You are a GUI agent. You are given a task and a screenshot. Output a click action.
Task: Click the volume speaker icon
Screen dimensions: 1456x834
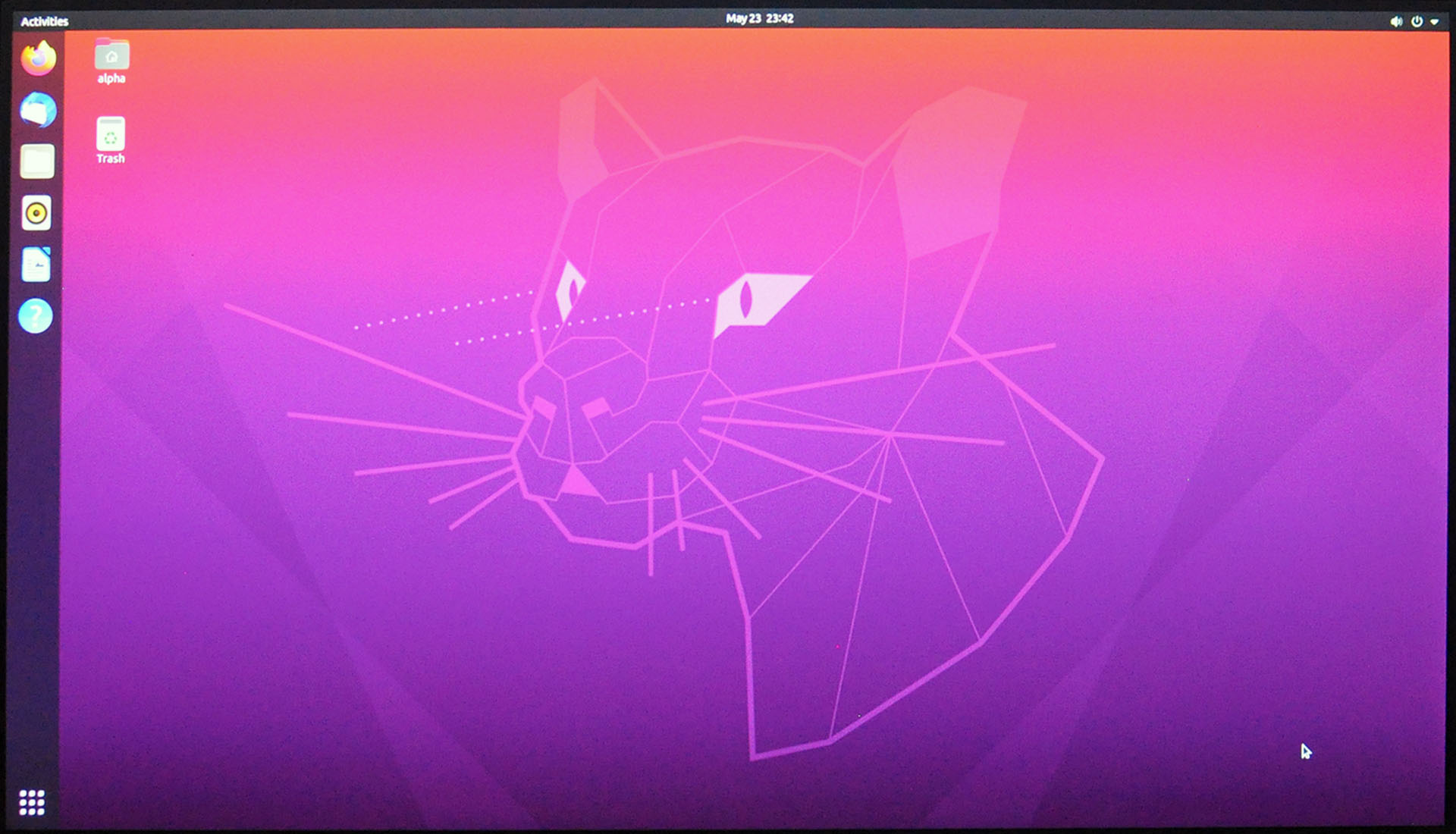click(1396, 21)
